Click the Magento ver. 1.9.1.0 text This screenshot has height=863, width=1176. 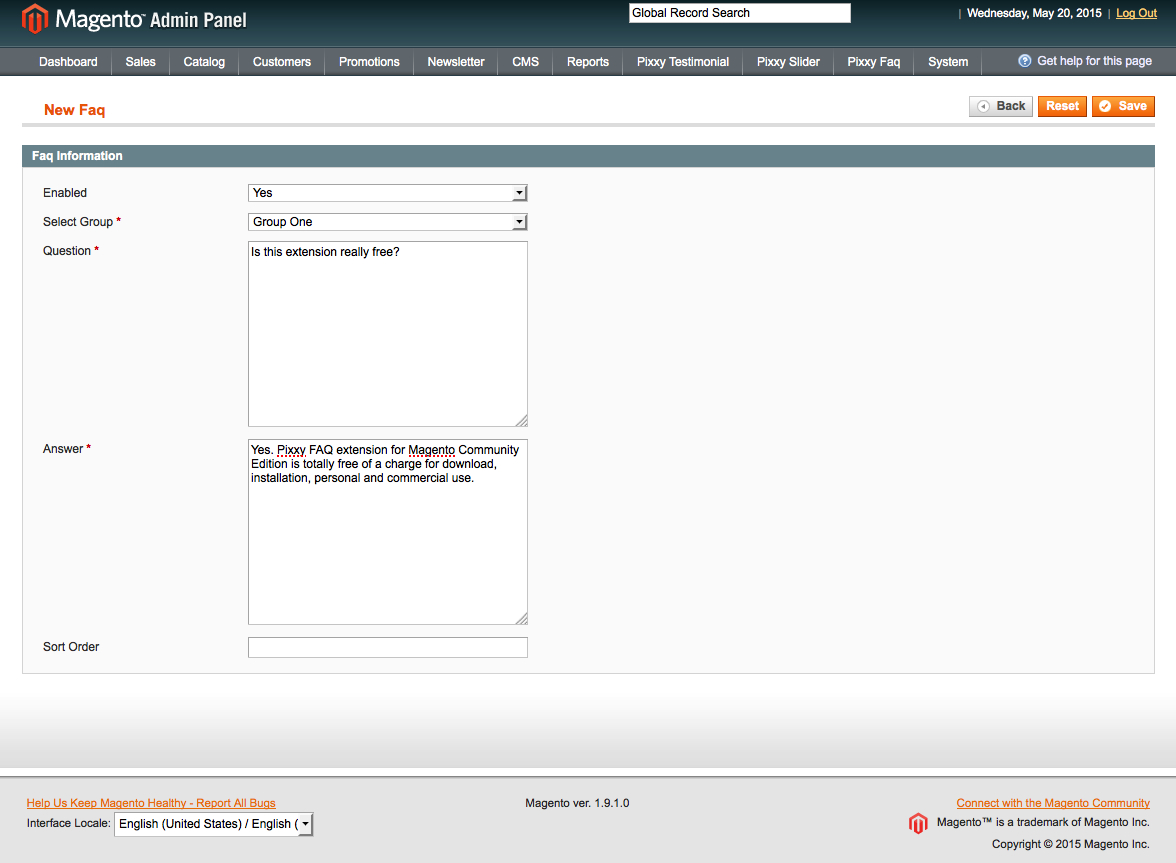tap(577, 803)
